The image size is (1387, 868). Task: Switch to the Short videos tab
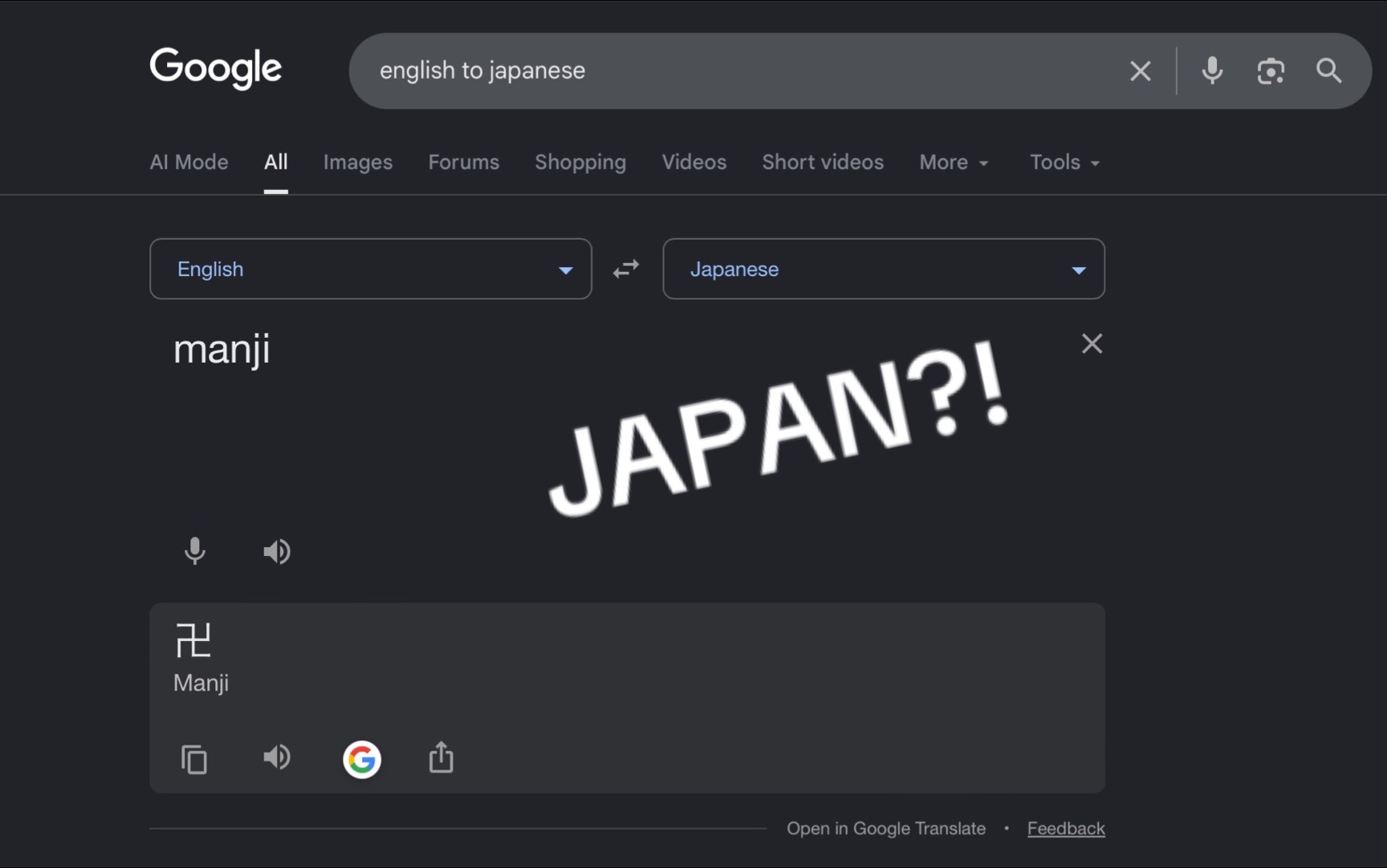[x=823, y=162]
